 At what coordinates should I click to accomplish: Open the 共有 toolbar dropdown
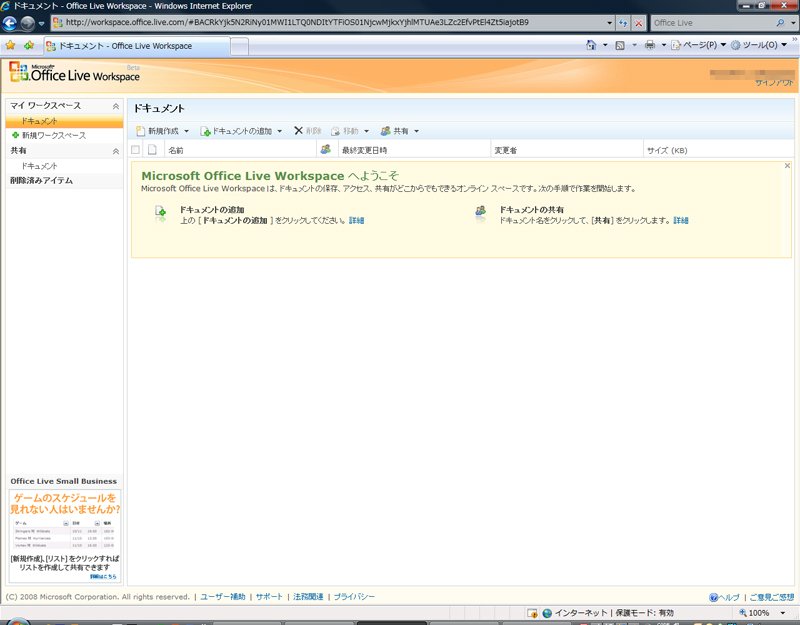(x=399, y=131)
